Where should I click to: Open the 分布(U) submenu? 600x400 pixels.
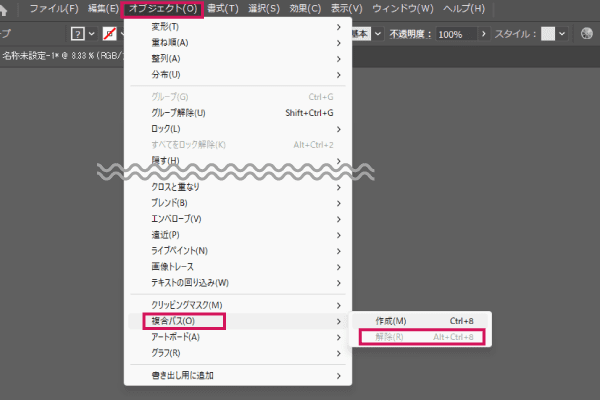point(238,75)
